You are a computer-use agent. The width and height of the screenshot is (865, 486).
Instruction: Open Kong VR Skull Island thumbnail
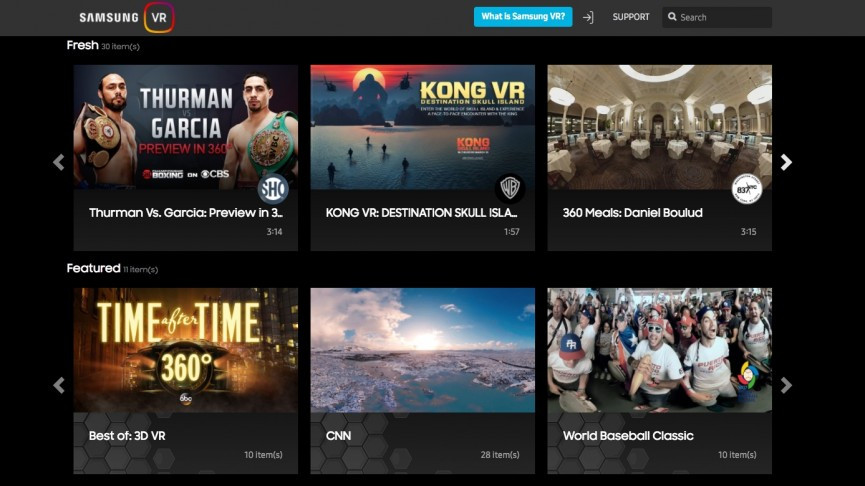(x=423, y=127)
